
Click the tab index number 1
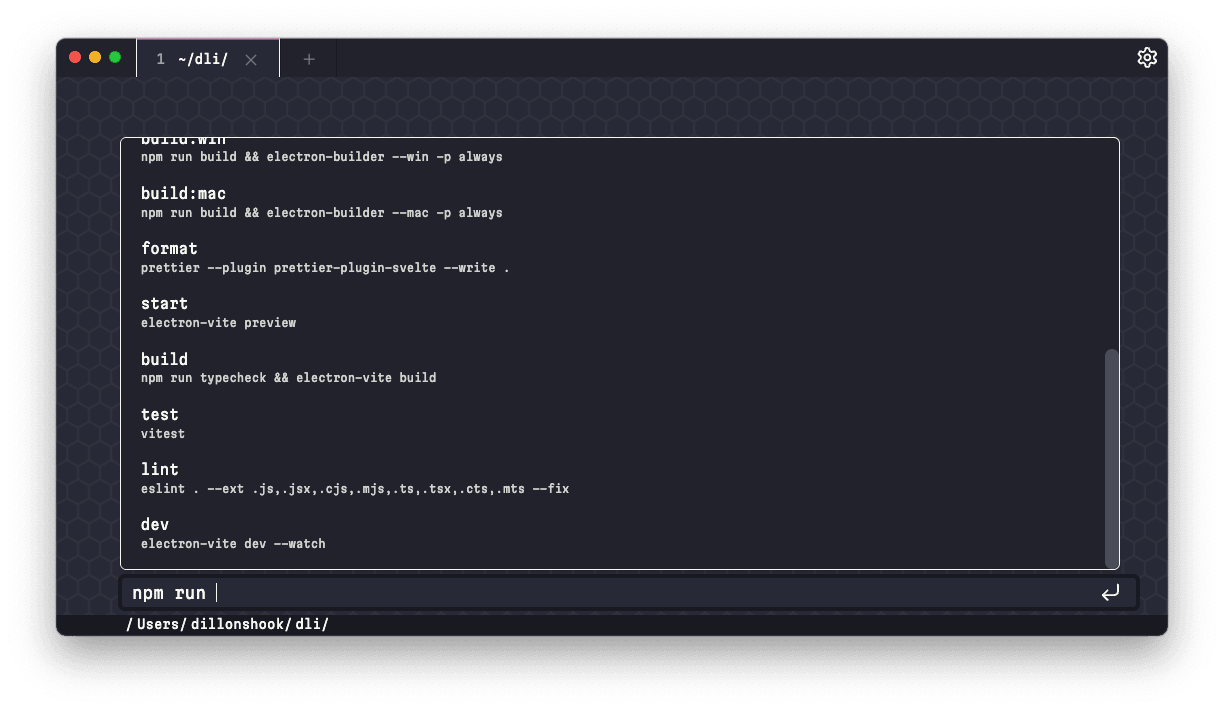(160, 58)
